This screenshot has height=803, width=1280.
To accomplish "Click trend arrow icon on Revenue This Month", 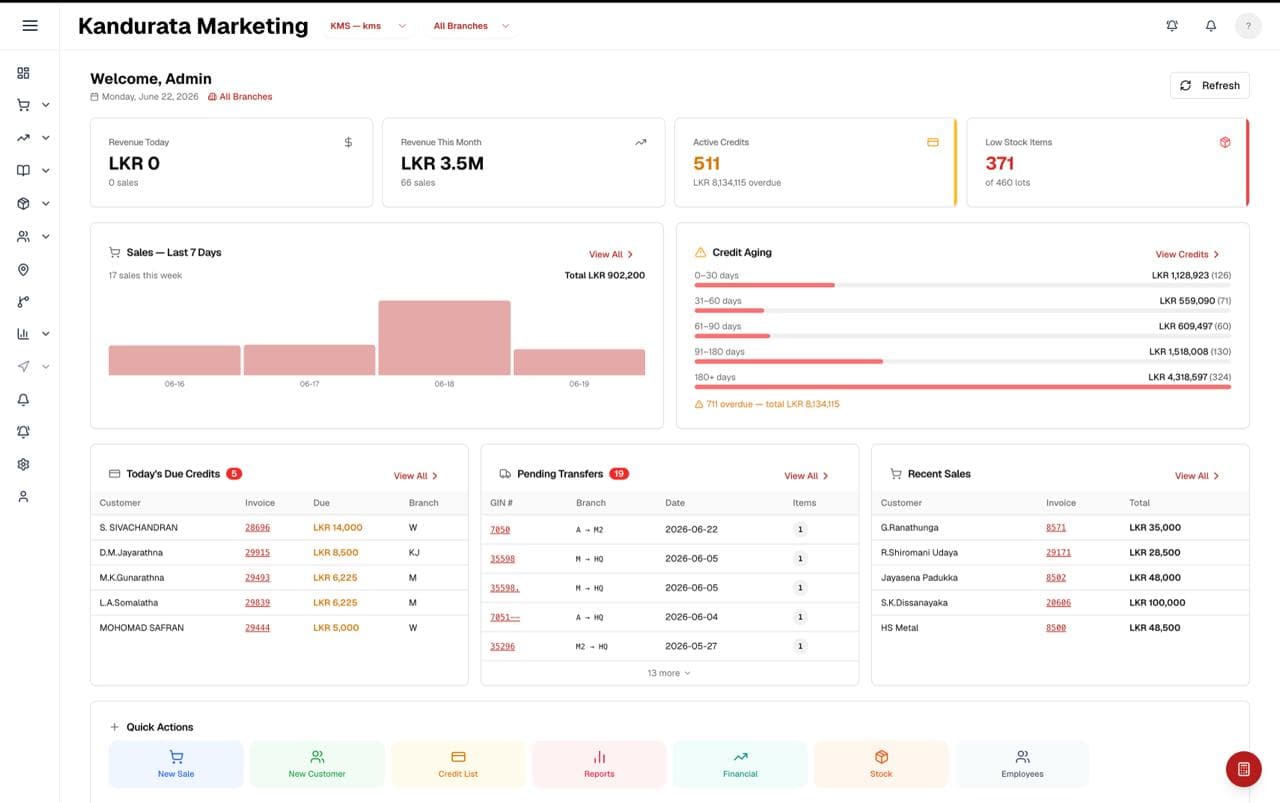I will pos(640,142).
